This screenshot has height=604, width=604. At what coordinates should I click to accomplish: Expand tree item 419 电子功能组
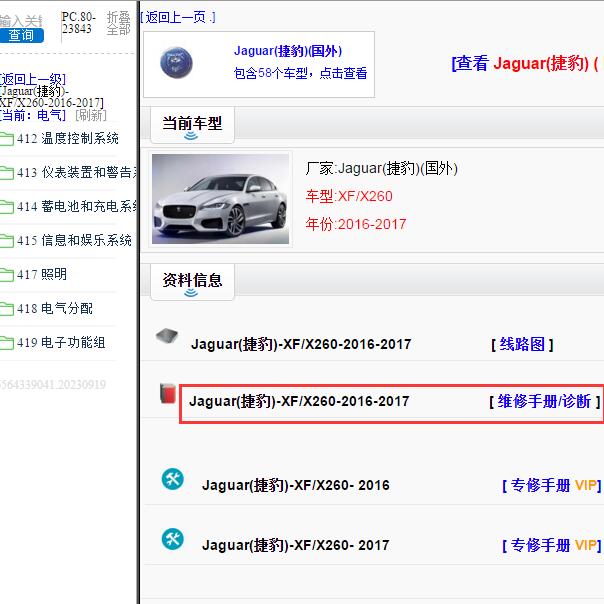coord(61,342)
